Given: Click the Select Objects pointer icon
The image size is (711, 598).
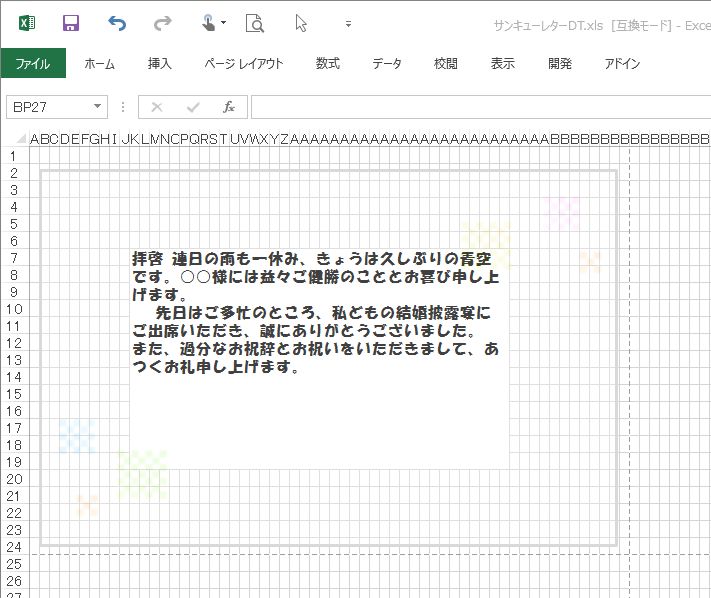Looking at the screenshot, I should point(301,23).
